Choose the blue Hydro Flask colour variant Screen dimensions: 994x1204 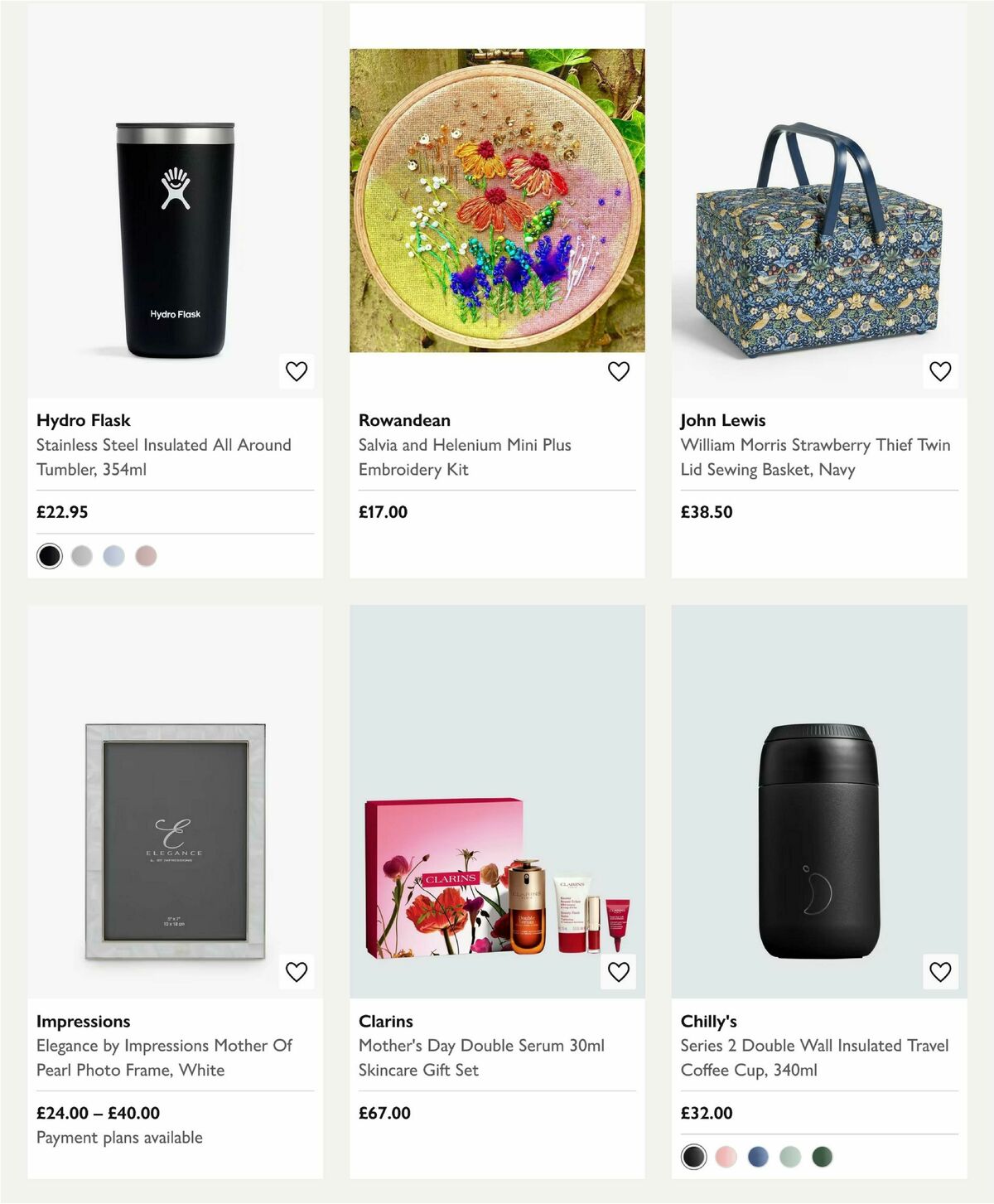coord(114,556)
